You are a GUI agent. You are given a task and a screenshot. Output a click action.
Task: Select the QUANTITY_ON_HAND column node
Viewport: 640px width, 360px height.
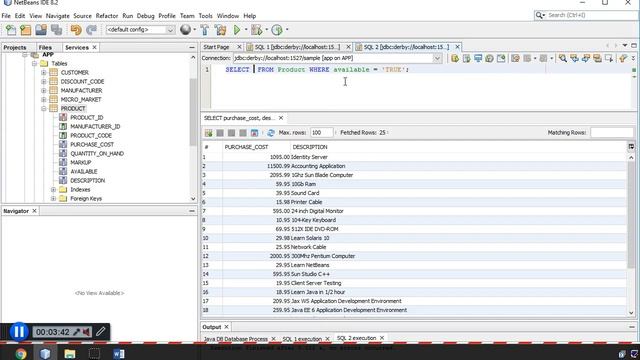(x=97, y=154)
